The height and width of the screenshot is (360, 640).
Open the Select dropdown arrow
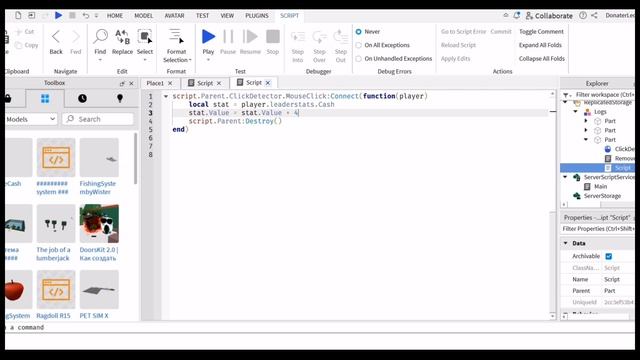tap(144, 60)
